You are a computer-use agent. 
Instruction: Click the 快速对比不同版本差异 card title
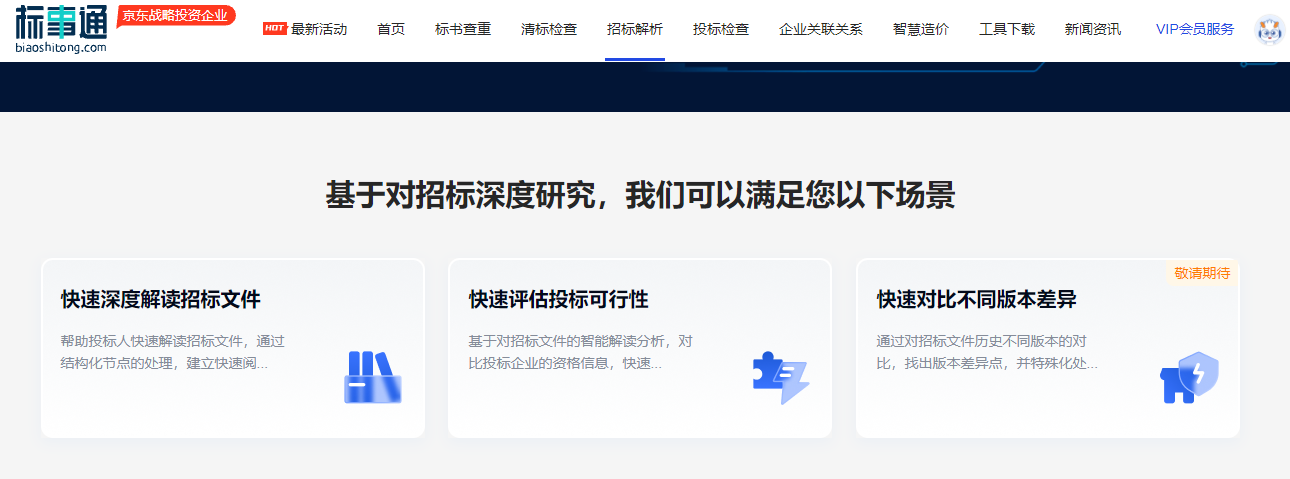[977, 299]
